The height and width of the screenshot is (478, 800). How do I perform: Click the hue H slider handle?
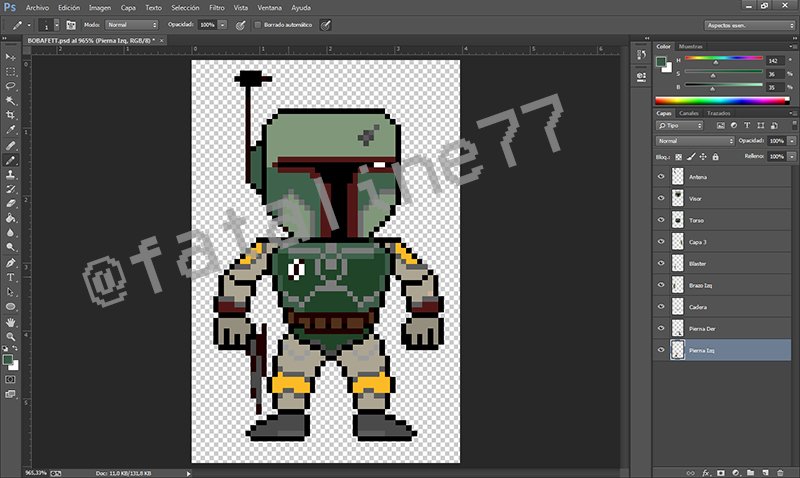pos(716,62)
